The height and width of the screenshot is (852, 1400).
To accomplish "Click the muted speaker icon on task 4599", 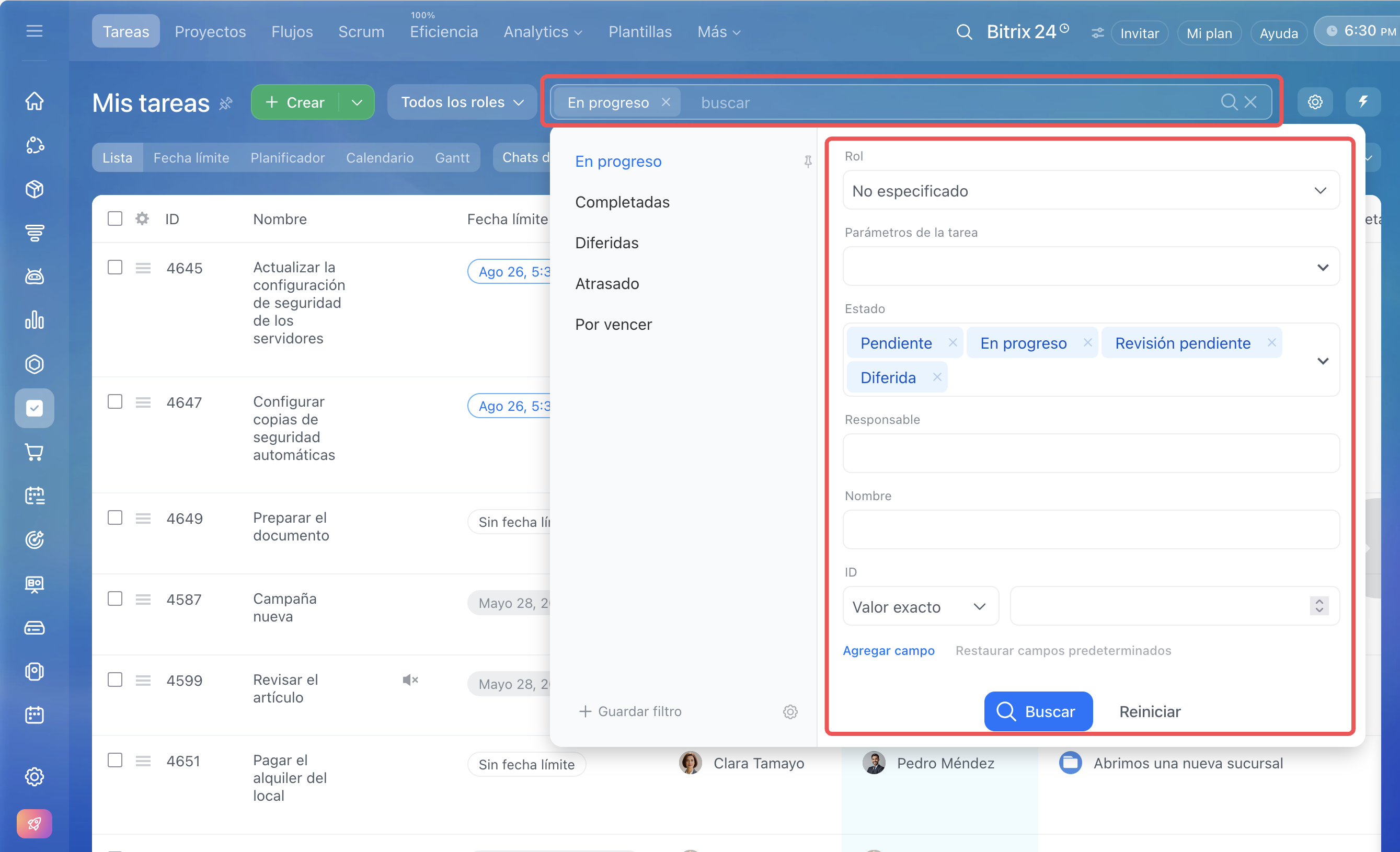I will pyautogui.click(x=410, y=680).
